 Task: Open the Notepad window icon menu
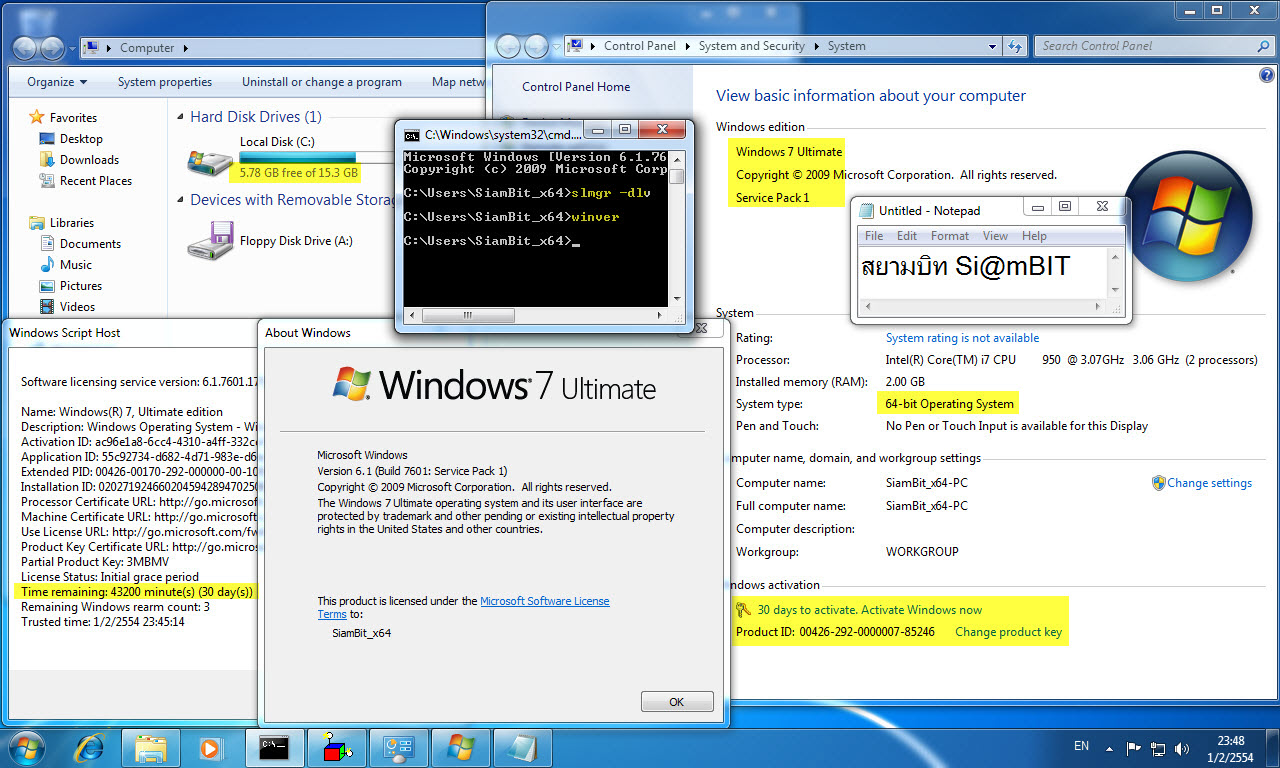click(865, 211)
